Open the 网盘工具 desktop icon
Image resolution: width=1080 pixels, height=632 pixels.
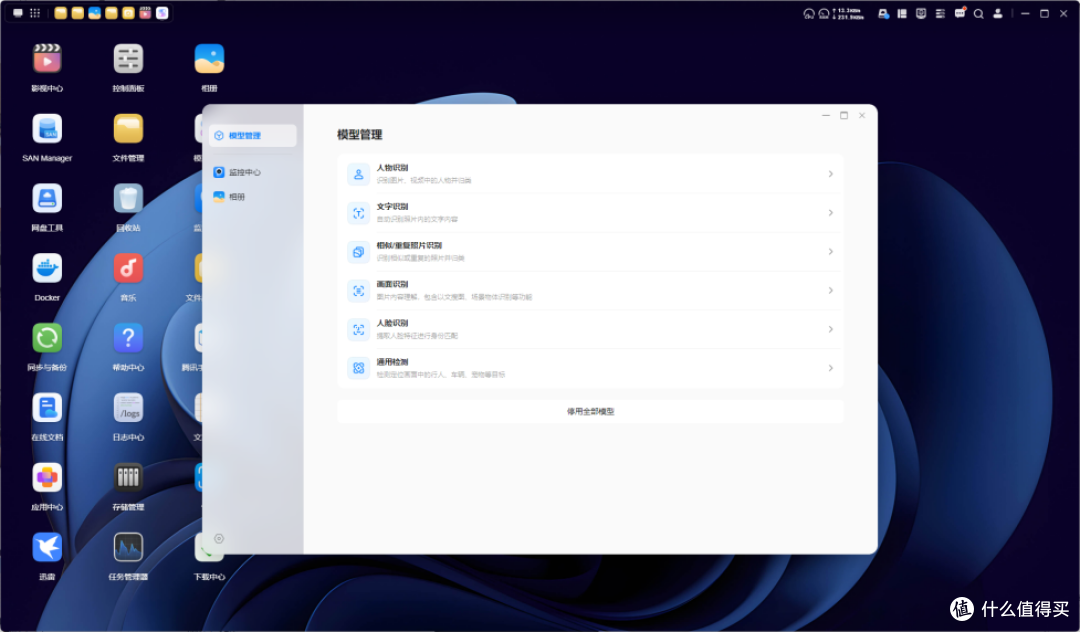pyautogui.click(x=47, y=198)
